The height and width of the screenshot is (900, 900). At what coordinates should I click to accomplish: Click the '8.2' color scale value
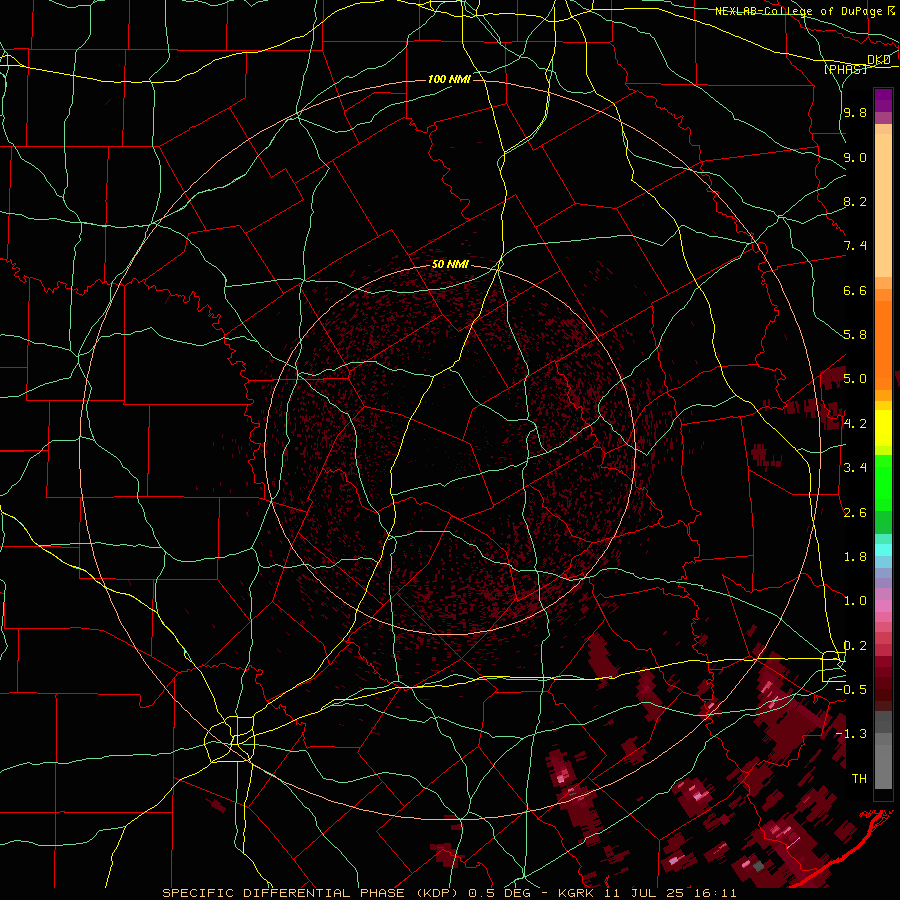855,201
